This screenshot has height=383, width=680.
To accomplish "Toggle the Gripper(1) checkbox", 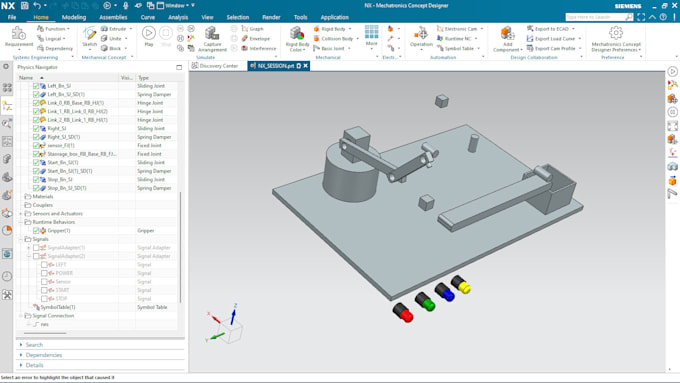I will pos(36,230).
